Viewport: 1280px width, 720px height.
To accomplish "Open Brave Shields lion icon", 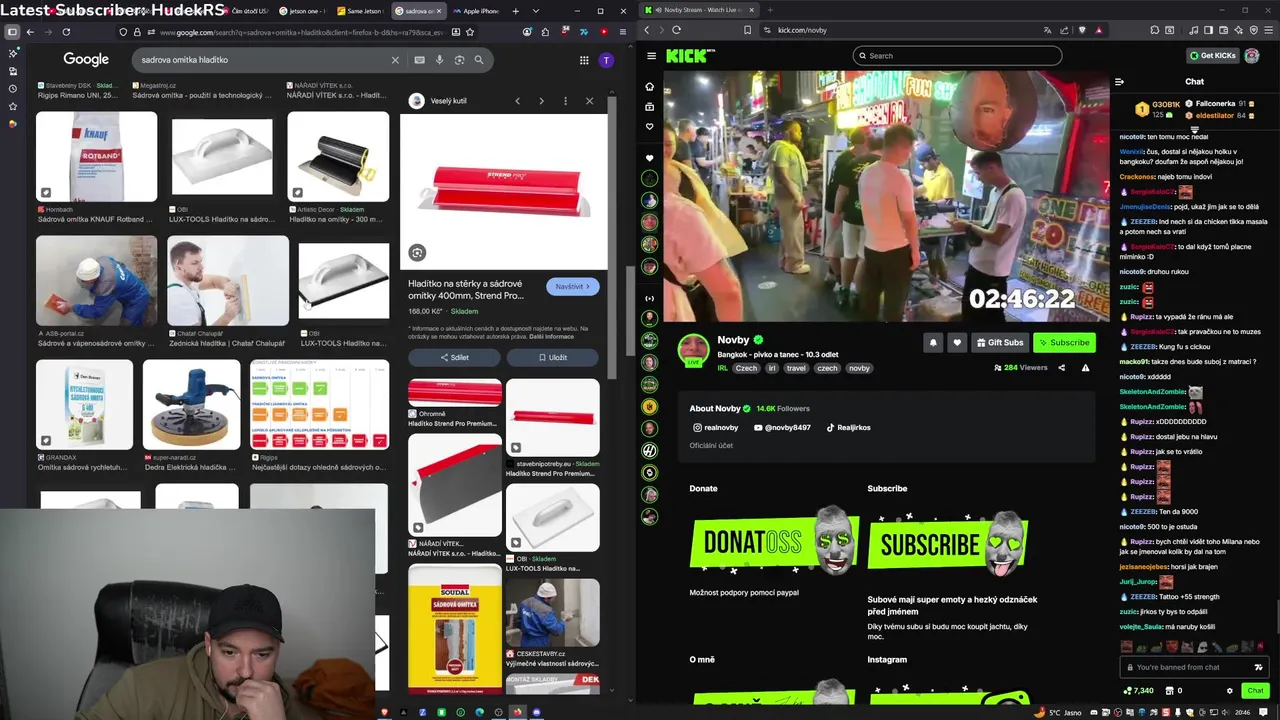I will (x=1082, y=30).
